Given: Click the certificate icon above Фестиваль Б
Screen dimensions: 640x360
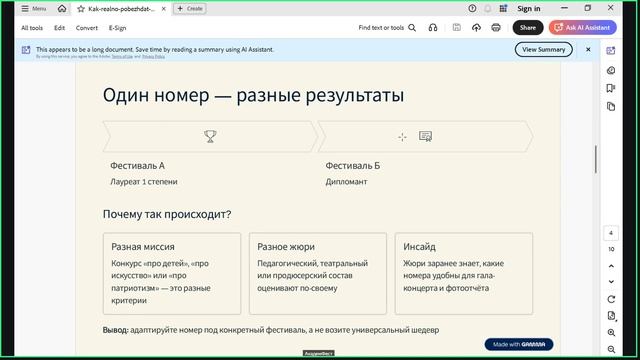Looking at the screenshot, I should click(x=425, y=136).
